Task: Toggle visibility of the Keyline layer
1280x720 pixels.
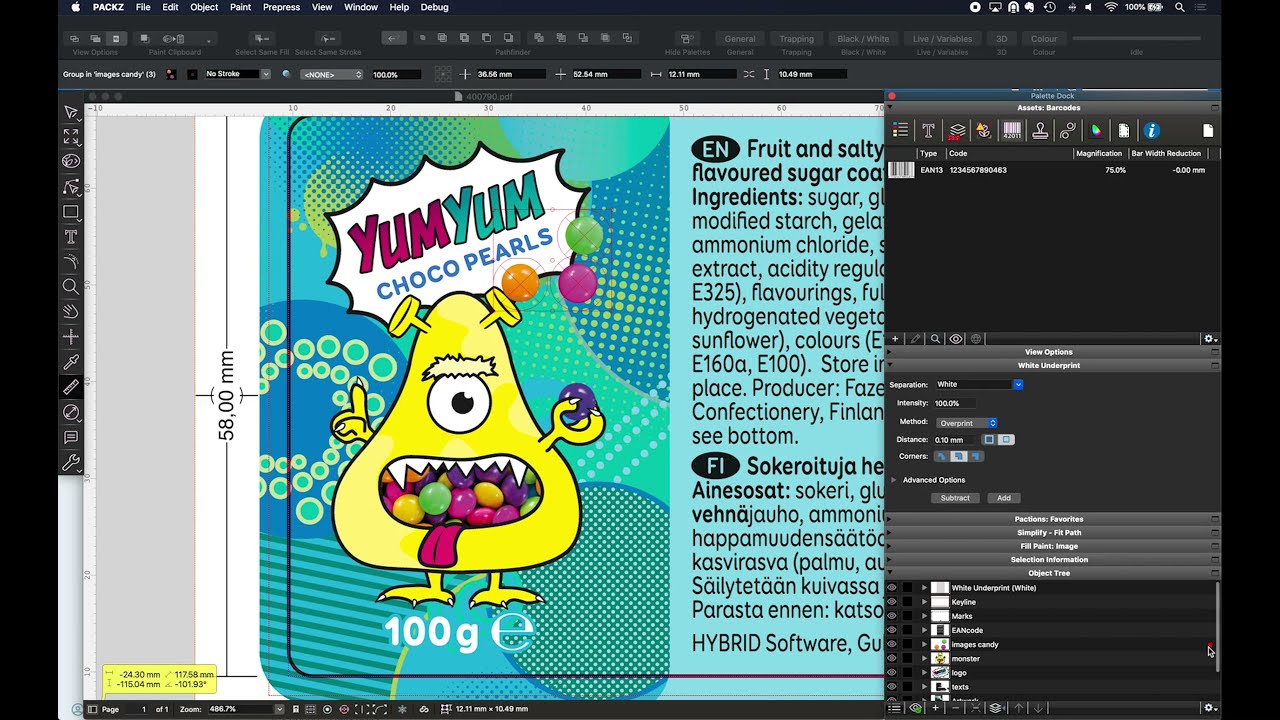Action: [x=892, y=602]
